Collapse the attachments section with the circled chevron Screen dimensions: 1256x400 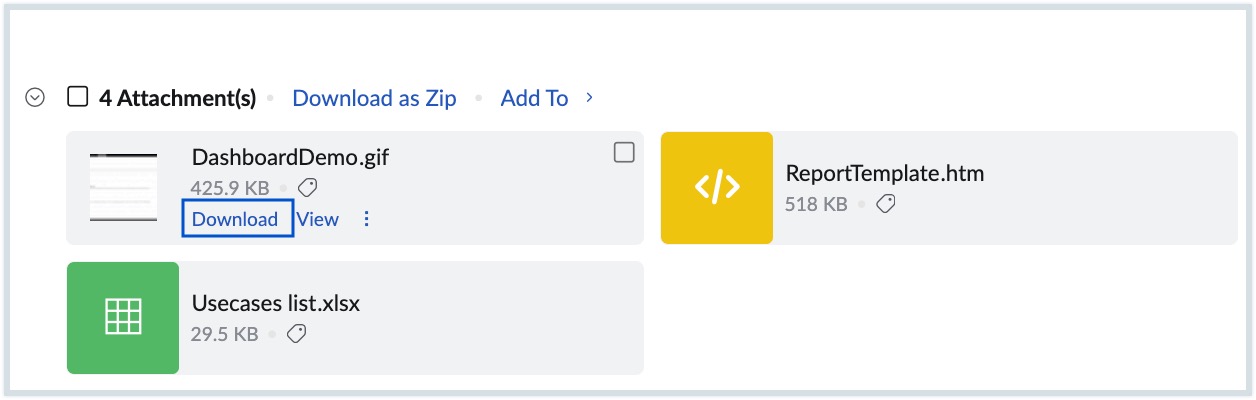35,98
